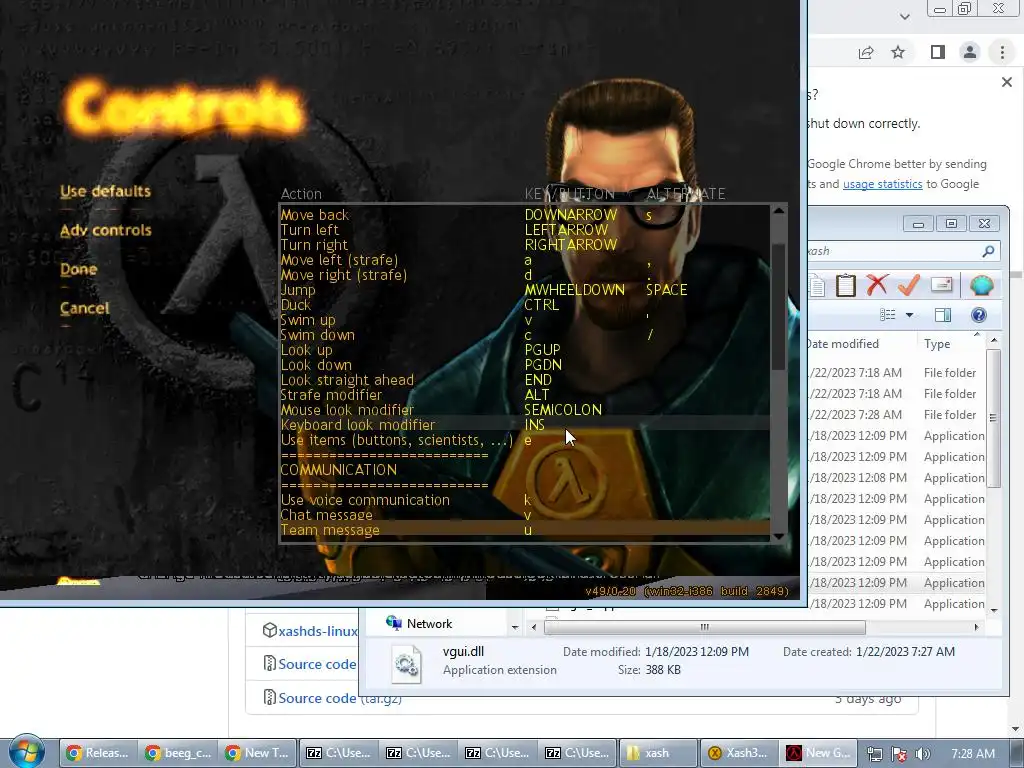Click Windows Start orb
The image size is (1024, 768).
[x=26, y=752]
